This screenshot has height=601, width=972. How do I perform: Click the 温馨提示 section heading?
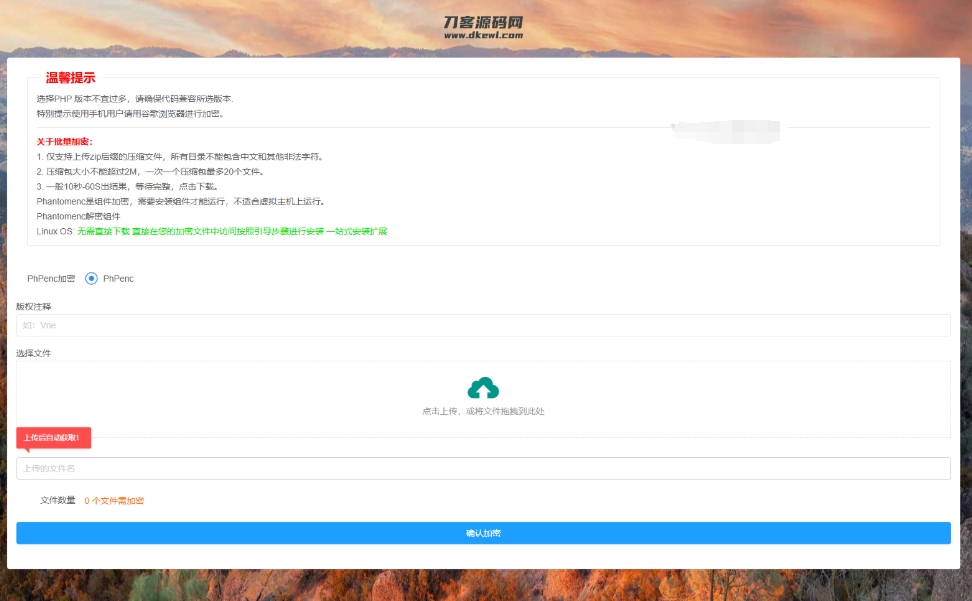70,78
